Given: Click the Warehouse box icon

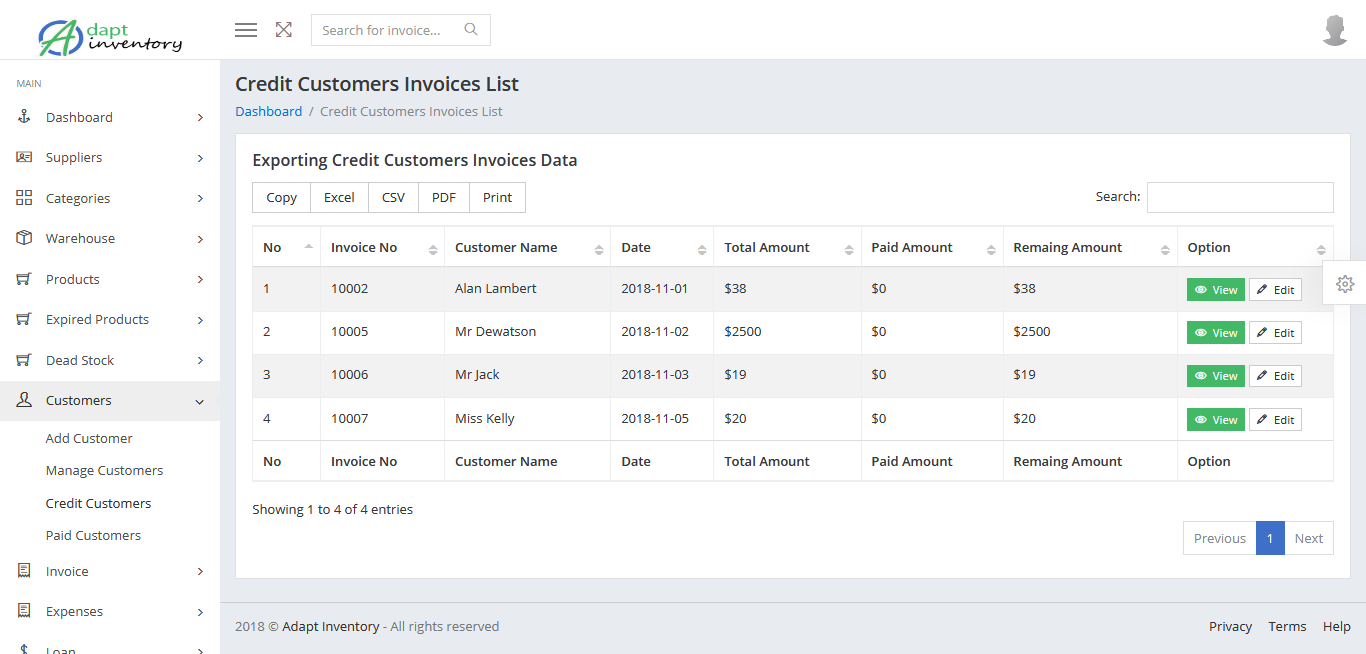Looking at the screenshot, I should [24, 238].
